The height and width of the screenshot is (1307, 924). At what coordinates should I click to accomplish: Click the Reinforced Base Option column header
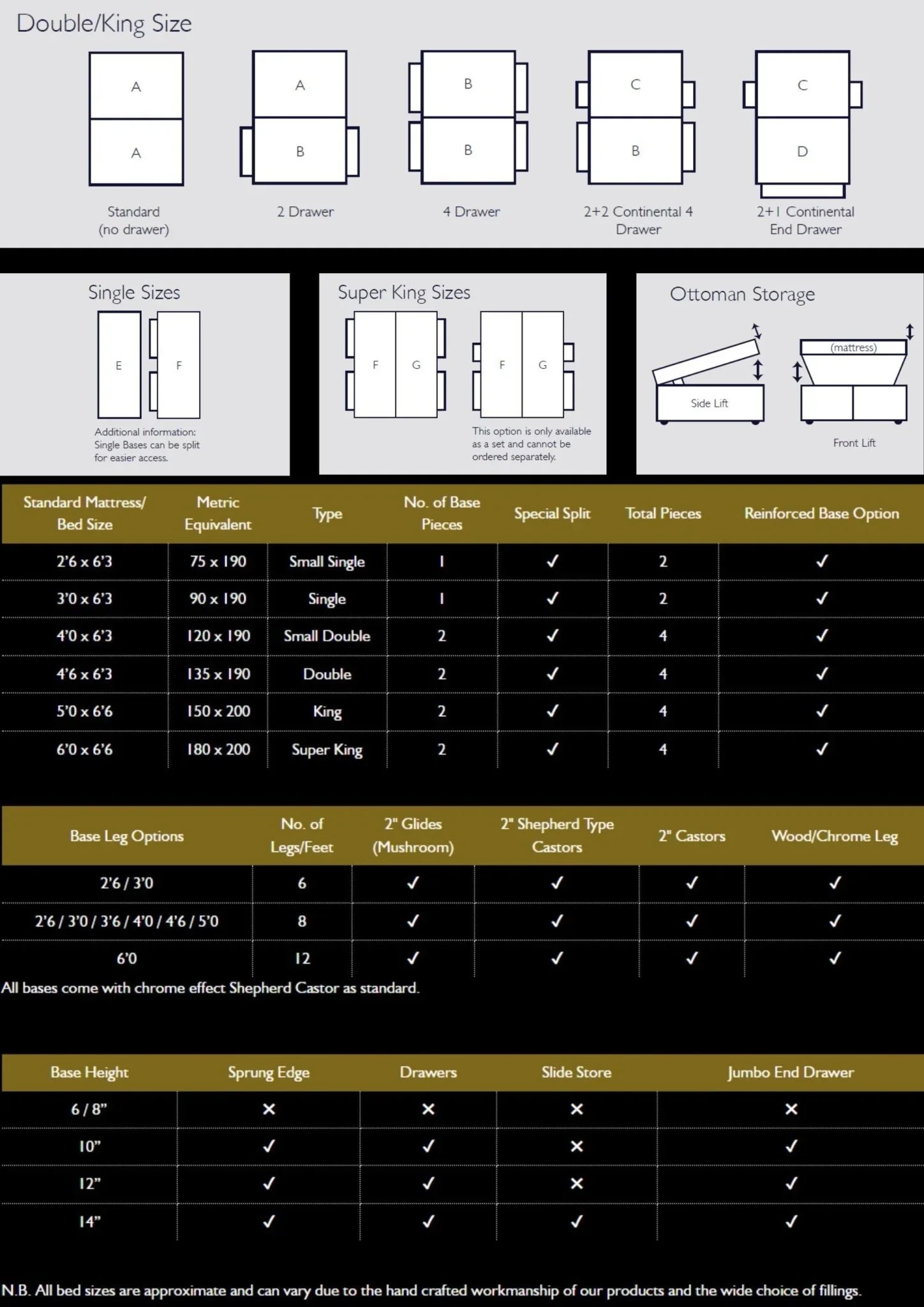[821, 514]
